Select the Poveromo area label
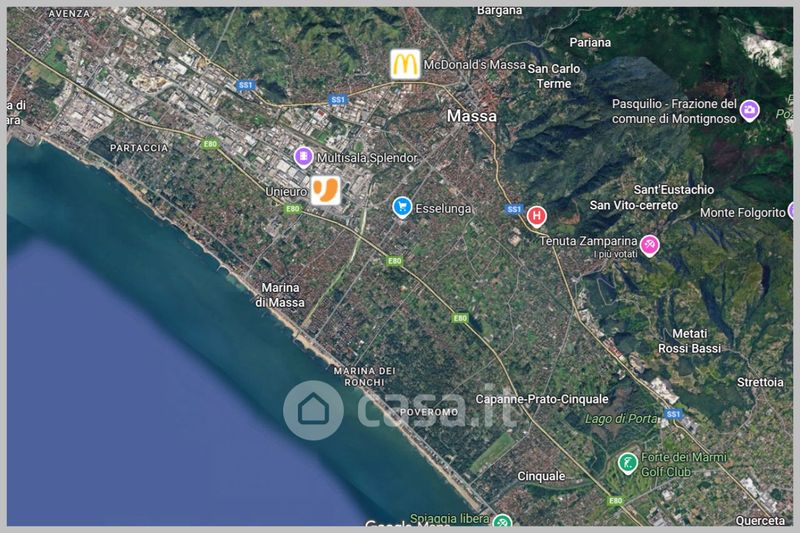This screenshot has width=800, height=533. point(429,412)
